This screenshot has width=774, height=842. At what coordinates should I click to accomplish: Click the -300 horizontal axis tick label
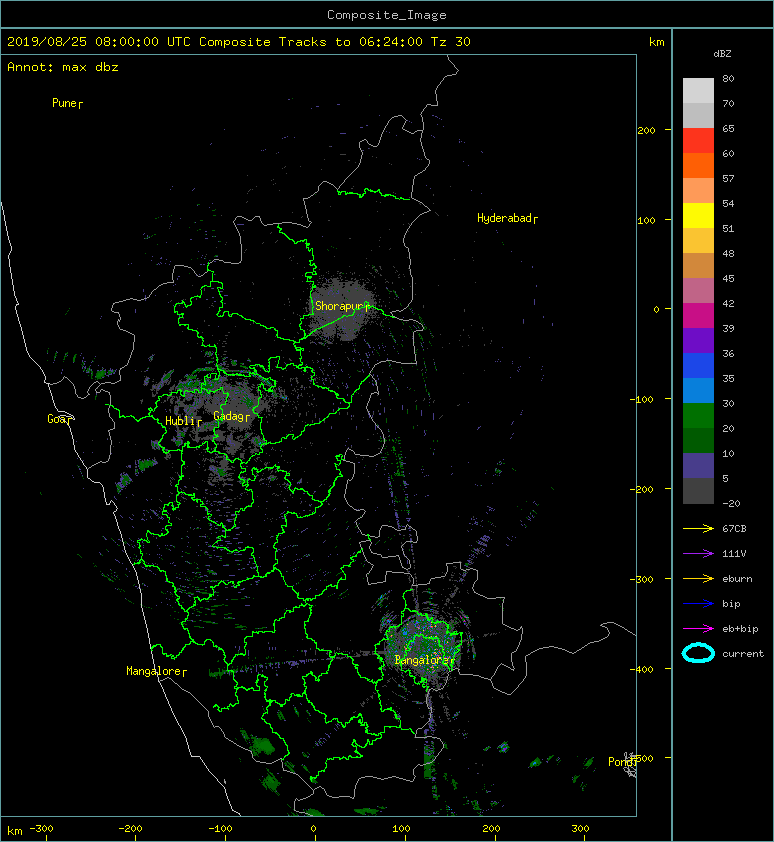(41, 829)
